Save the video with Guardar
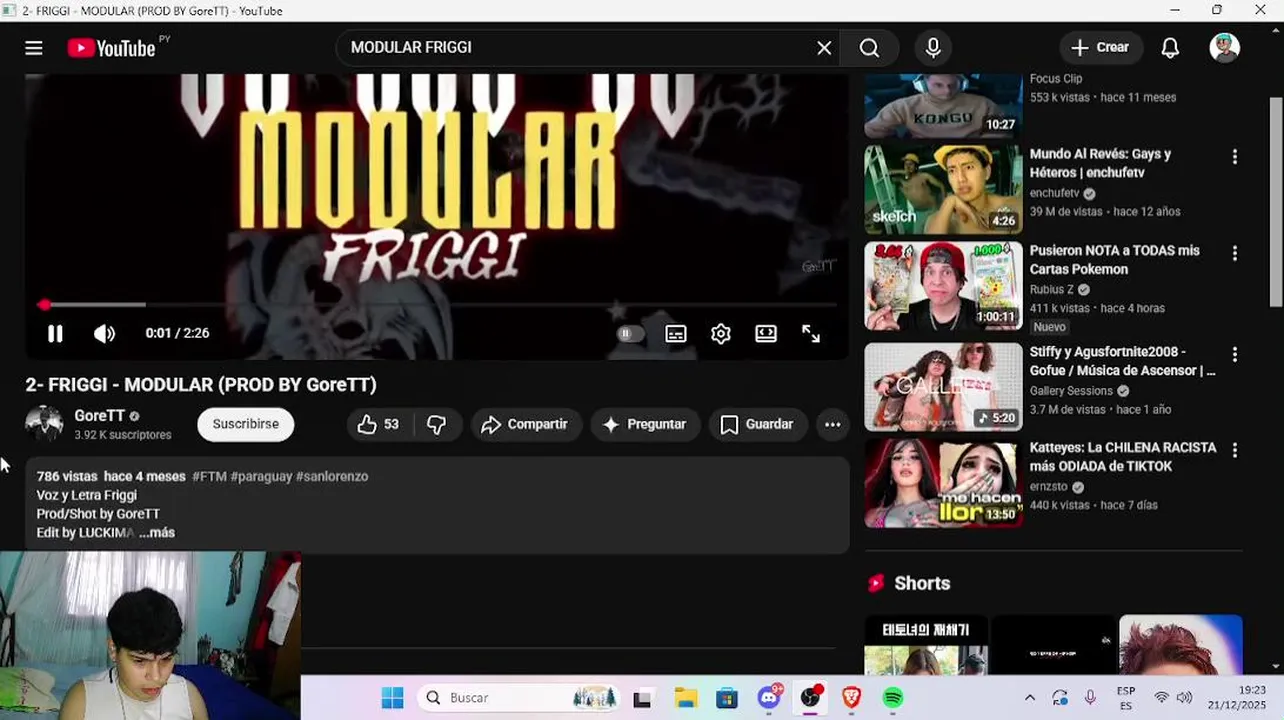Viewport: 1284px width, 720px height. click(x=757, y=424)
